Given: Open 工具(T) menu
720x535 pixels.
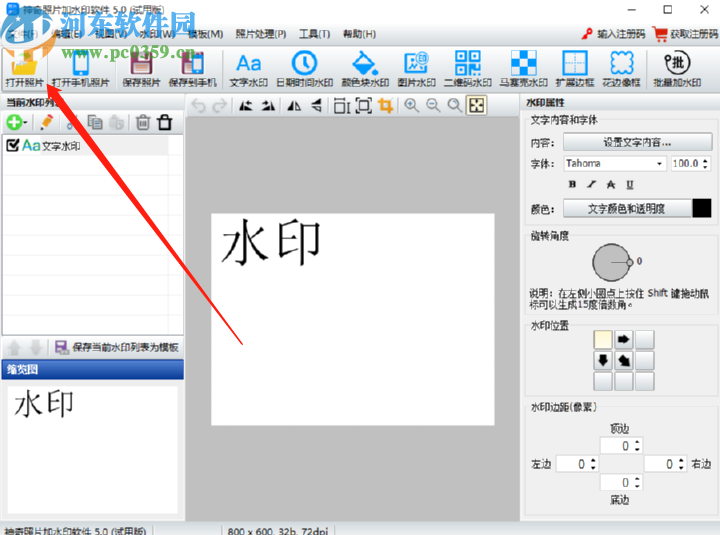Looking at the screenshot, I should pyautogui.click(x=315, y=34).
